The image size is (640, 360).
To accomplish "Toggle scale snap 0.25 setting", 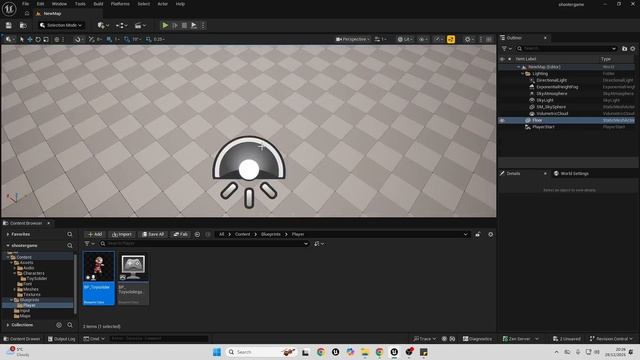I will [149, 40].
